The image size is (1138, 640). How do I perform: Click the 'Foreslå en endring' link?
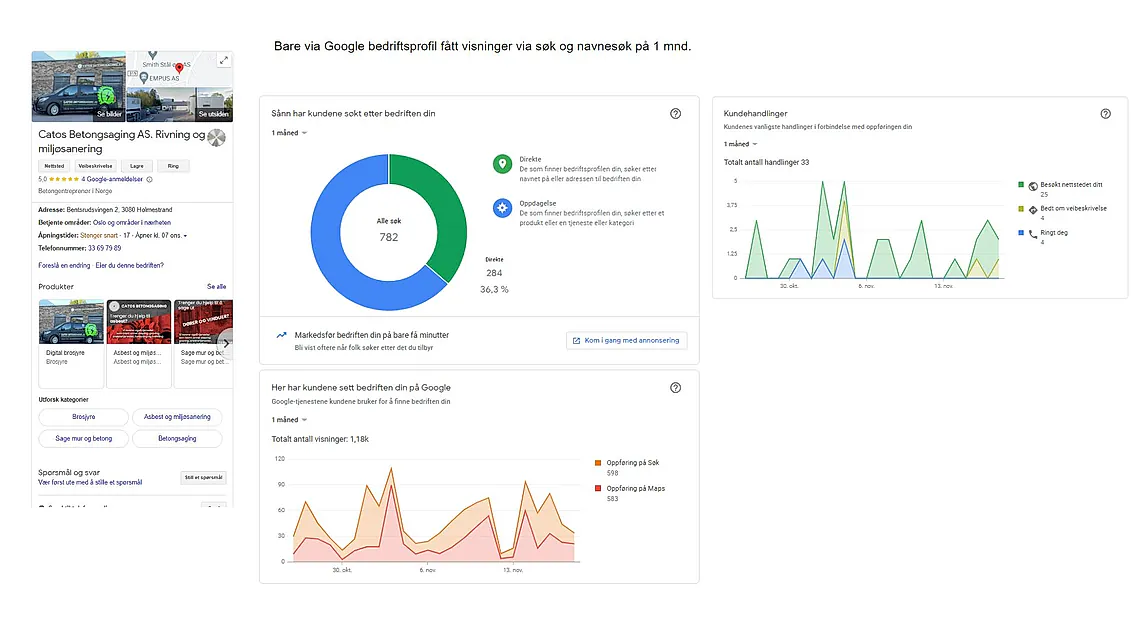click(x=65, y=266)
